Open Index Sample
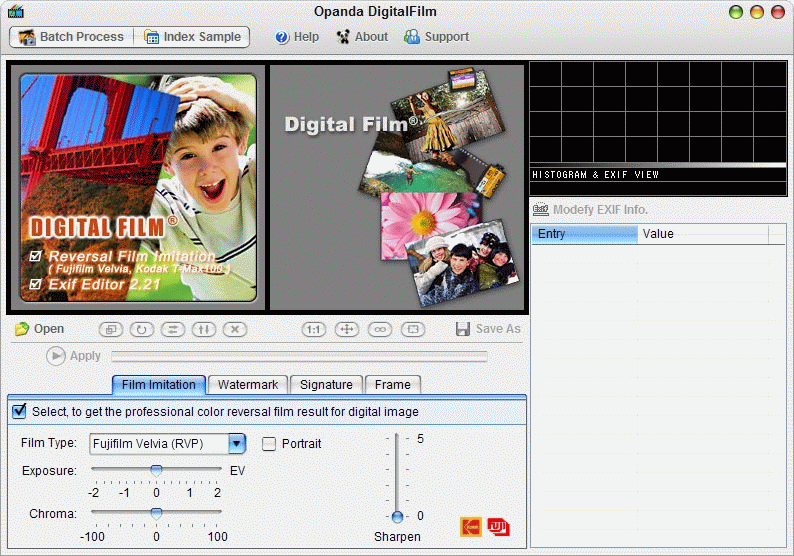Viewport: 794px width, 556px height. [x=192, y=37]
